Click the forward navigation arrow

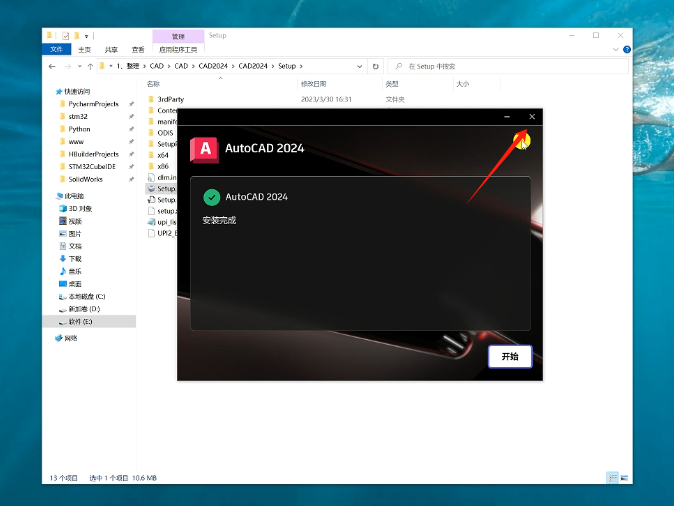(67, 66)
